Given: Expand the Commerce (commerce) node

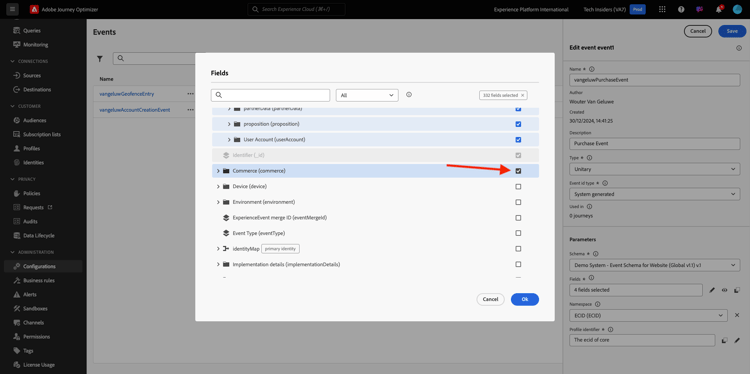Looking at the screenshot, I should click(x=218, y=171).
